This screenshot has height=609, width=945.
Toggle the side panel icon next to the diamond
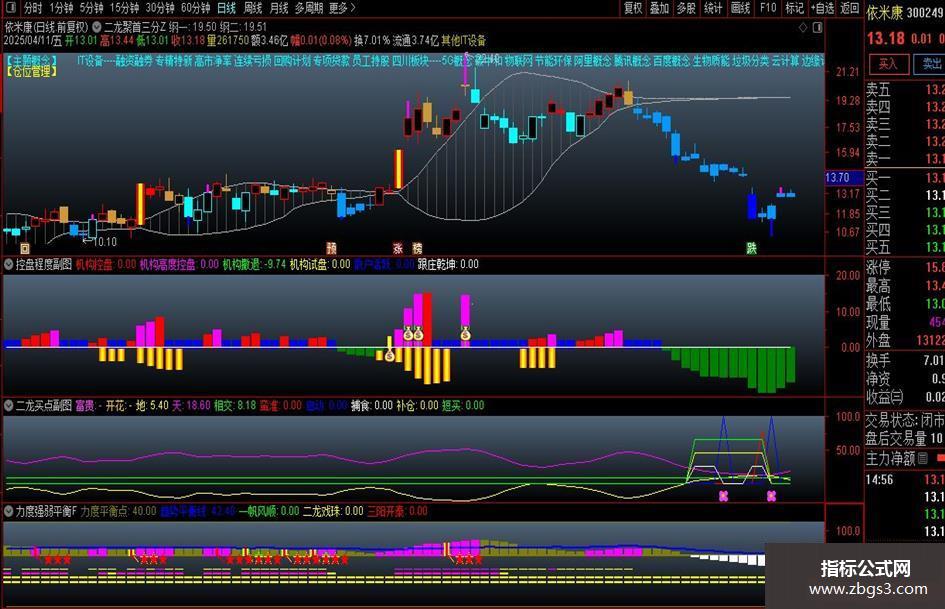[x=817, y=27]
